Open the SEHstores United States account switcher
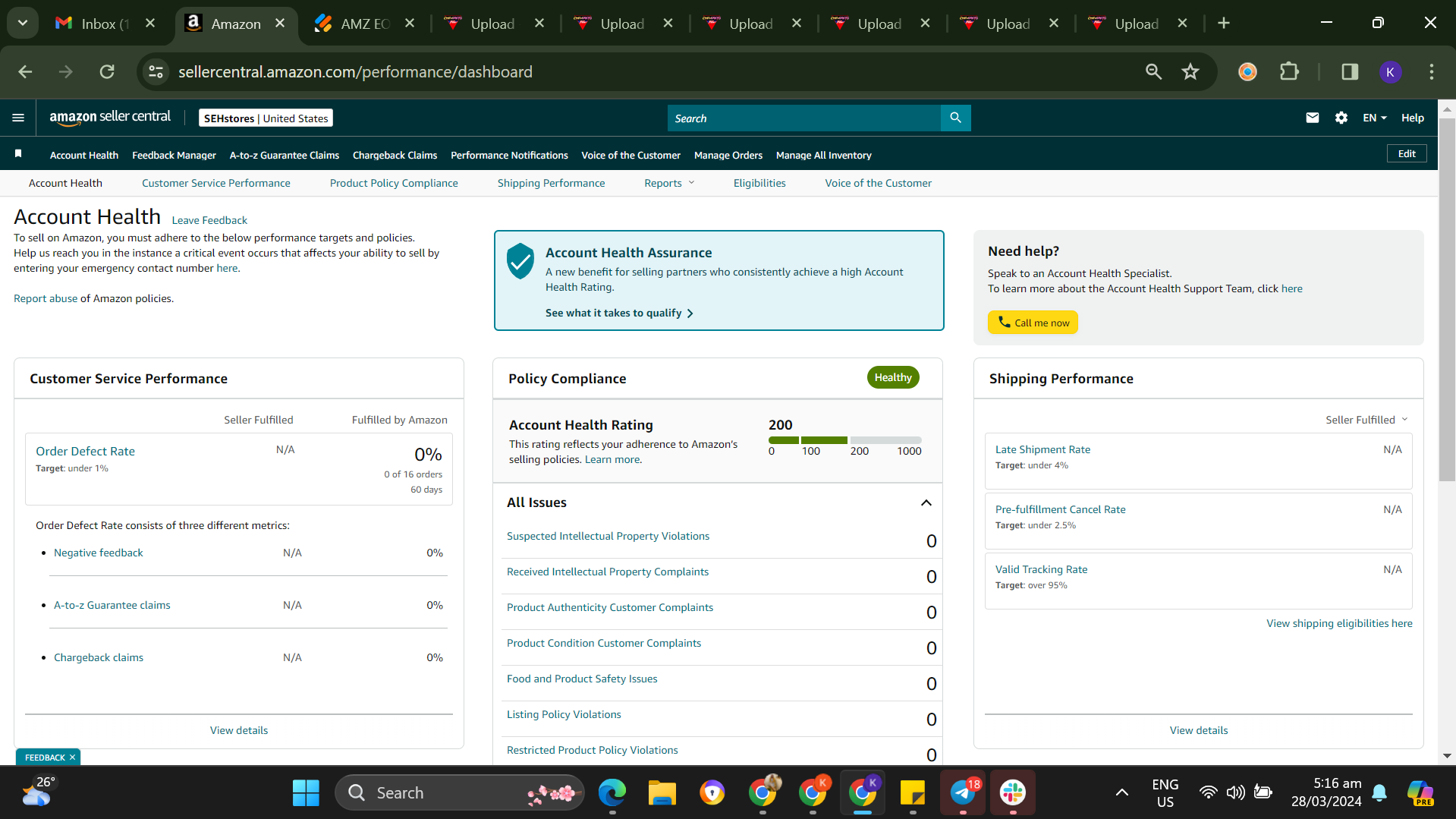This screenshot has height=819, width=1456. (x=266, y=118)
